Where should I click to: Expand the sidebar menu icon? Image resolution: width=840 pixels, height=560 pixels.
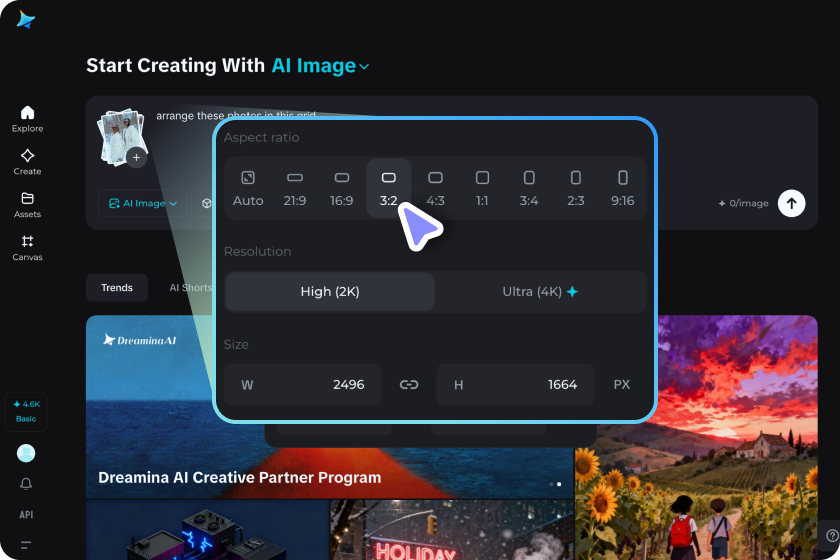[26, 545]
